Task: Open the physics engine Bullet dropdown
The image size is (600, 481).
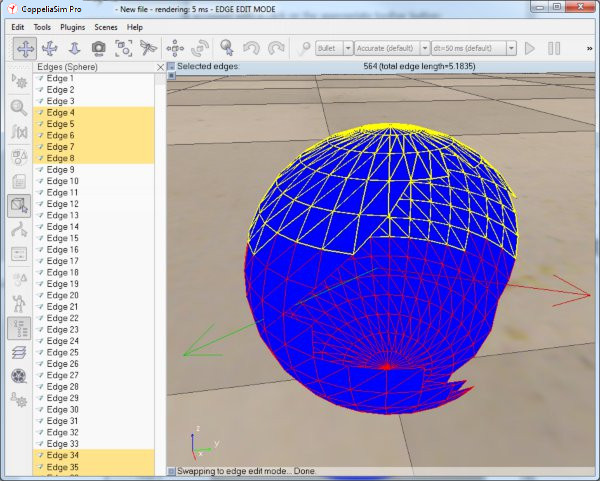Action: coord(334,49)
